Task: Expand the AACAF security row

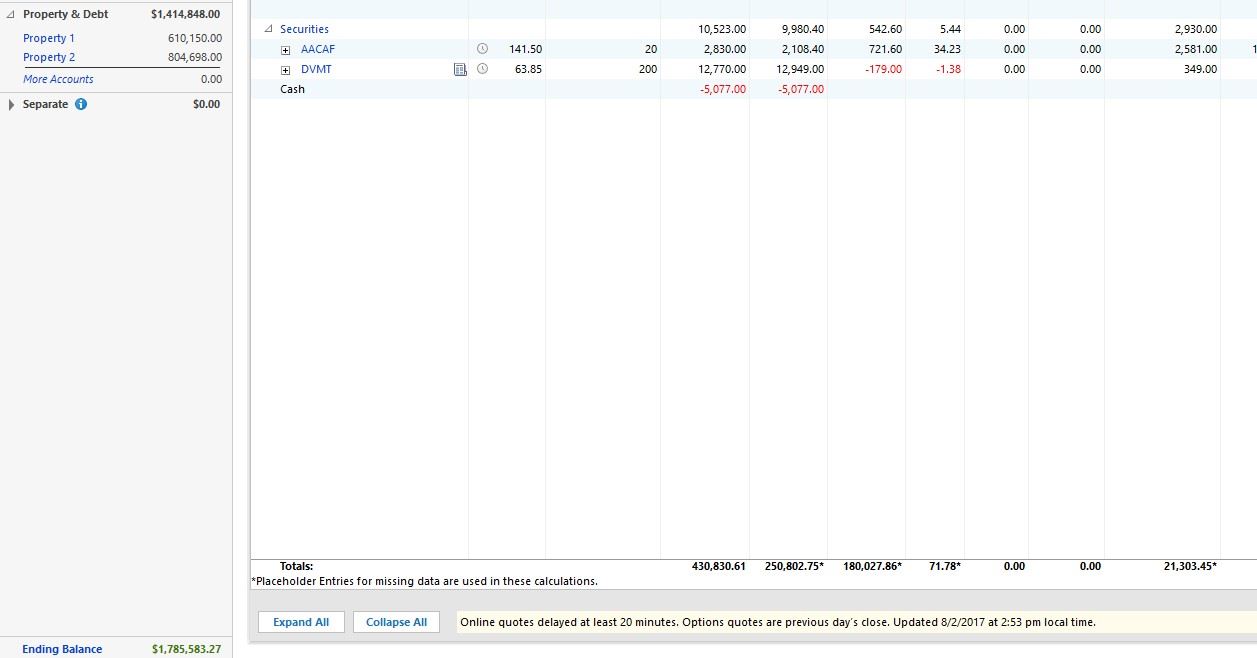Action: coord(285,49)
